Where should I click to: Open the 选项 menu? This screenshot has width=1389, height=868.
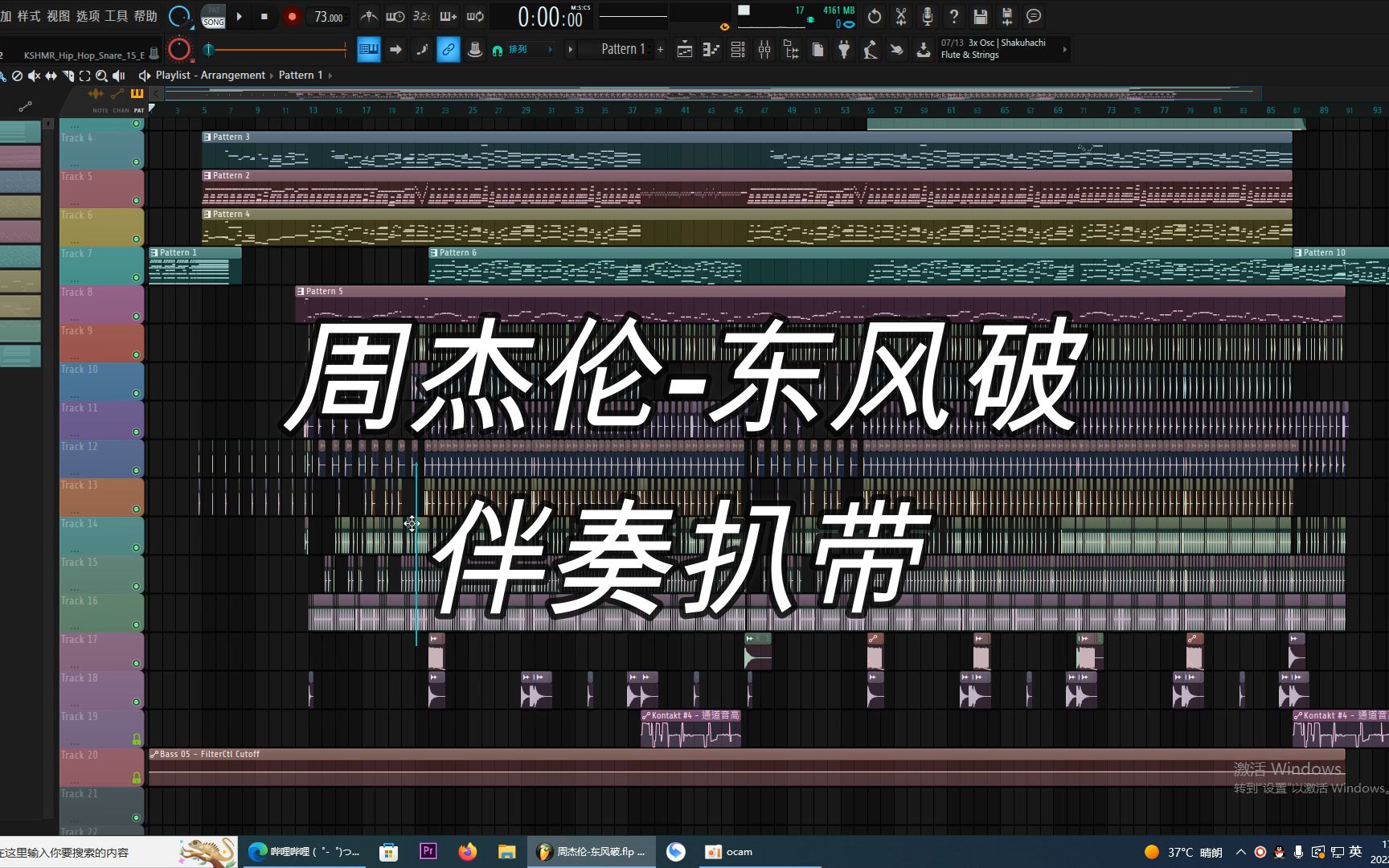(x=88, y=16)
